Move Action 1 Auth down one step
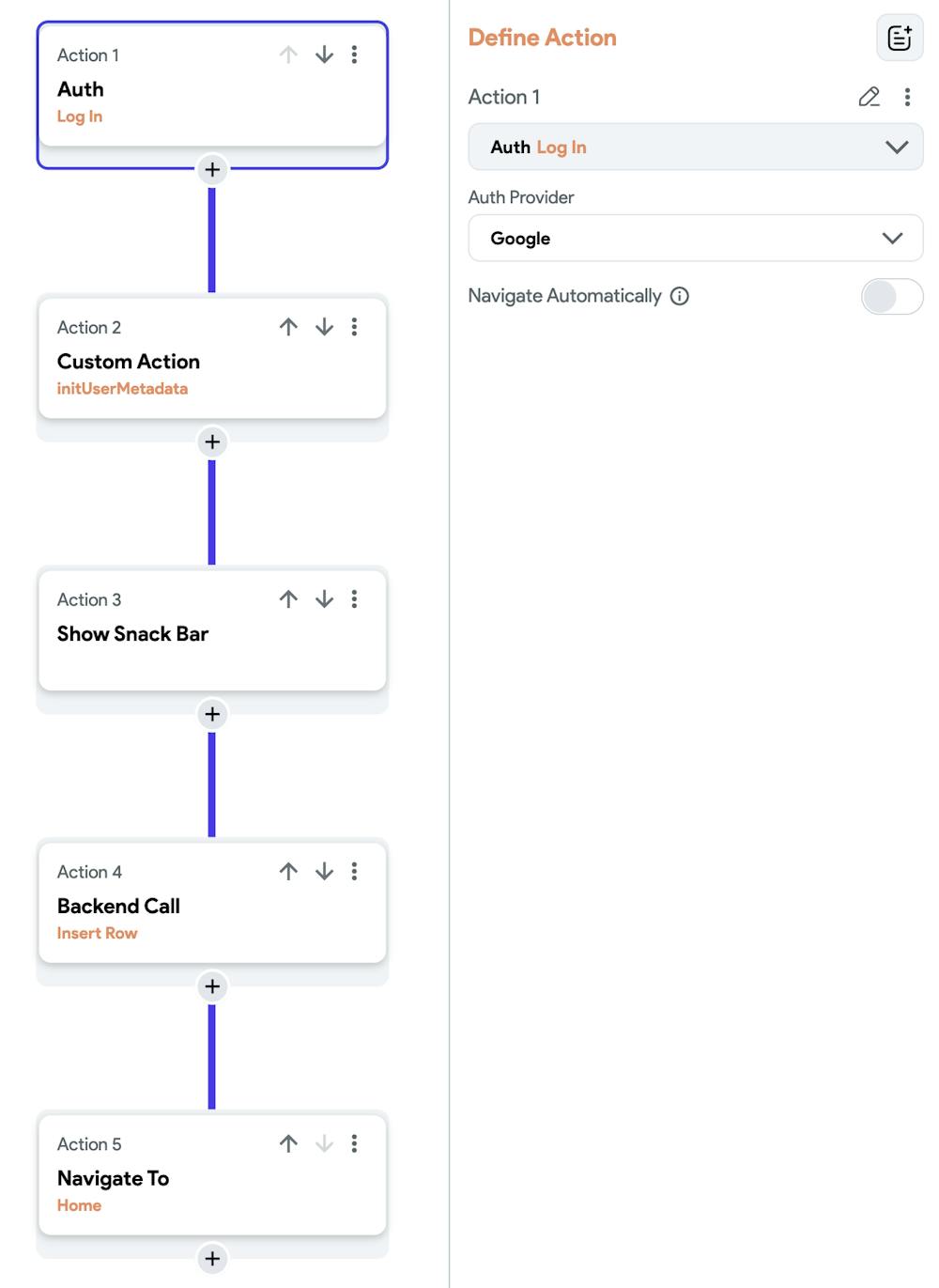The height and width of the screenshot is (1288, 939). (324, 54)
